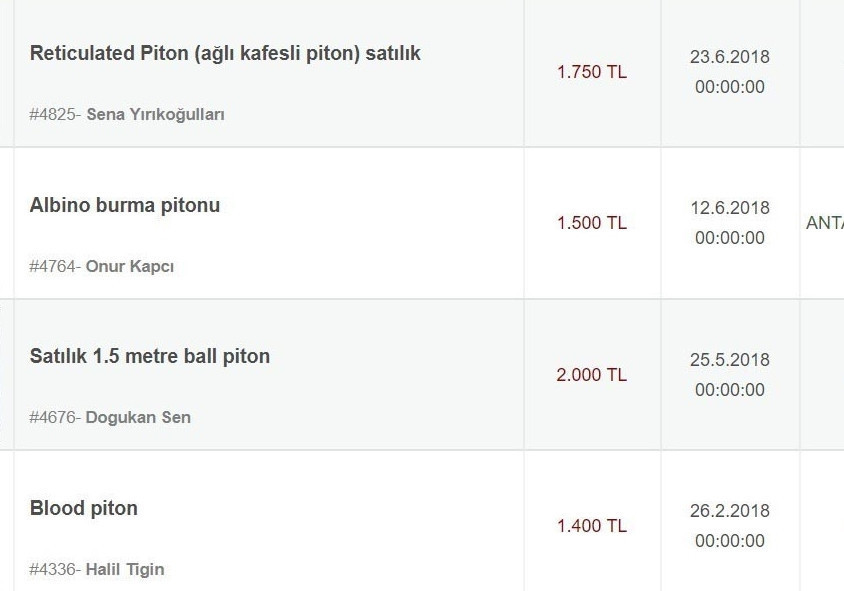Viewport: 844px width, 591px height.
Task: Click listing number #4676
Action: point(53,417)
